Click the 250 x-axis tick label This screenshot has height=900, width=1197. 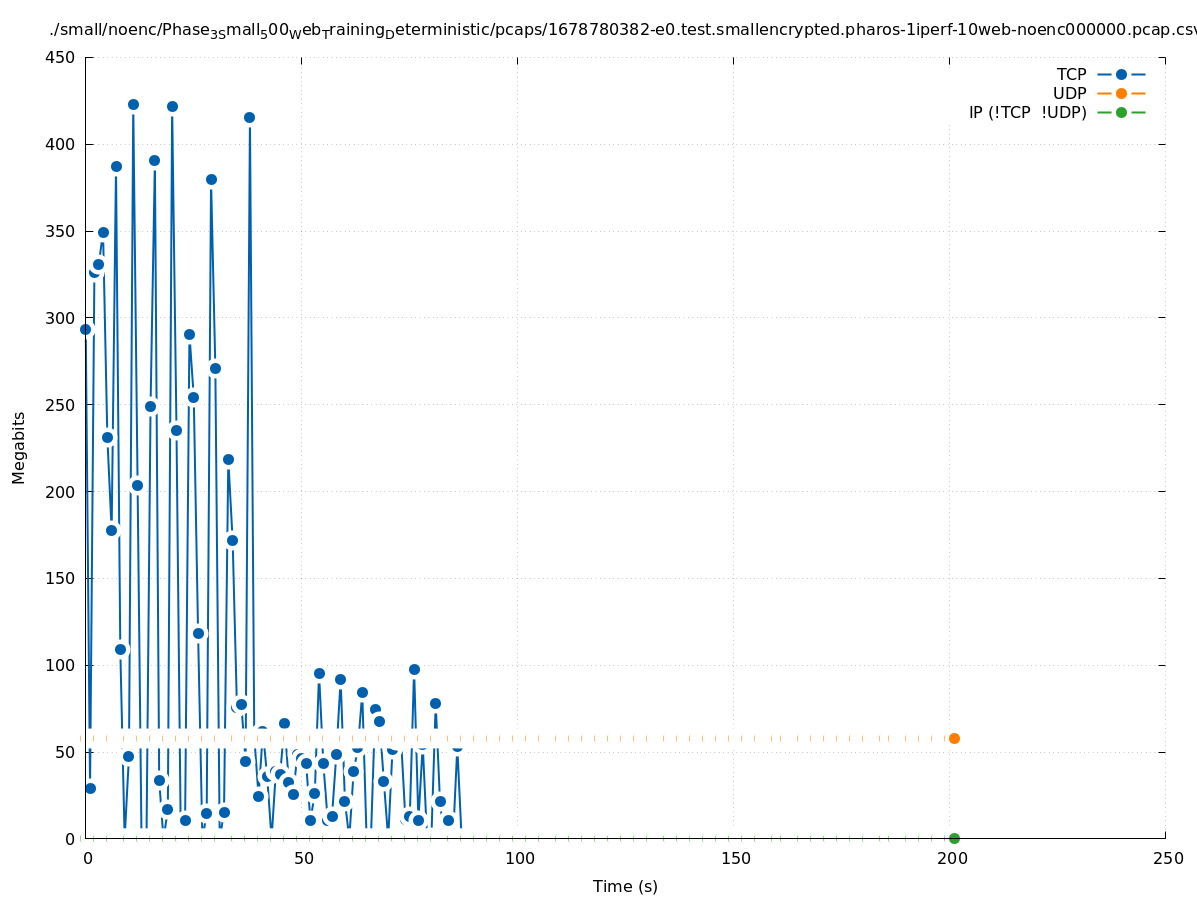(x=1166, y=858)
